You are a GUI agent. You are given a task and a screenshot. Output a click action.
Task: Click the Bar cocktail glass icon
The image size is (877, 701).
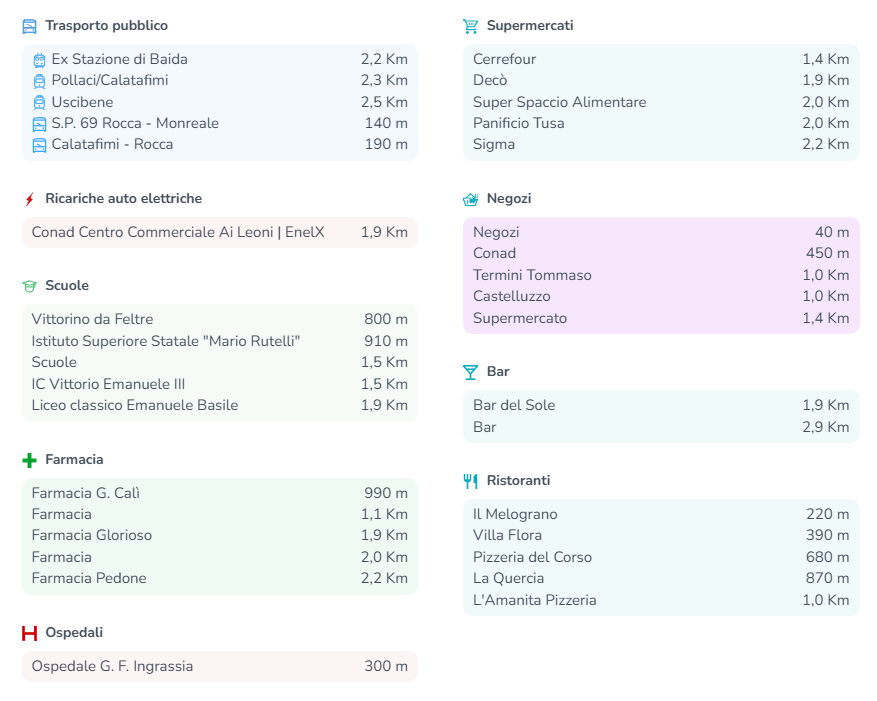pyautogui.click(x=470, y=372)
